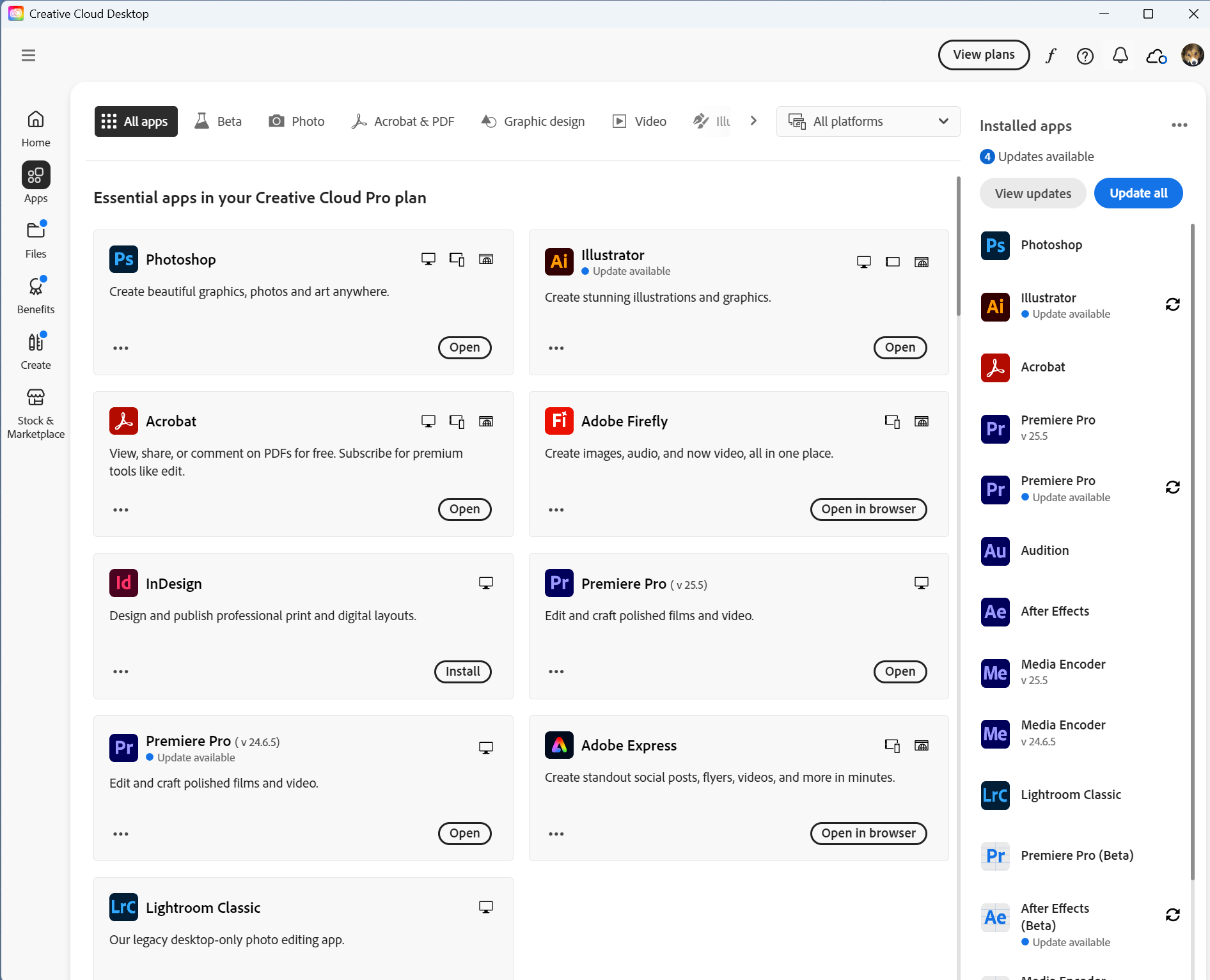
Task: Click your profile avatar
Action: click(x=1192, y=56)
